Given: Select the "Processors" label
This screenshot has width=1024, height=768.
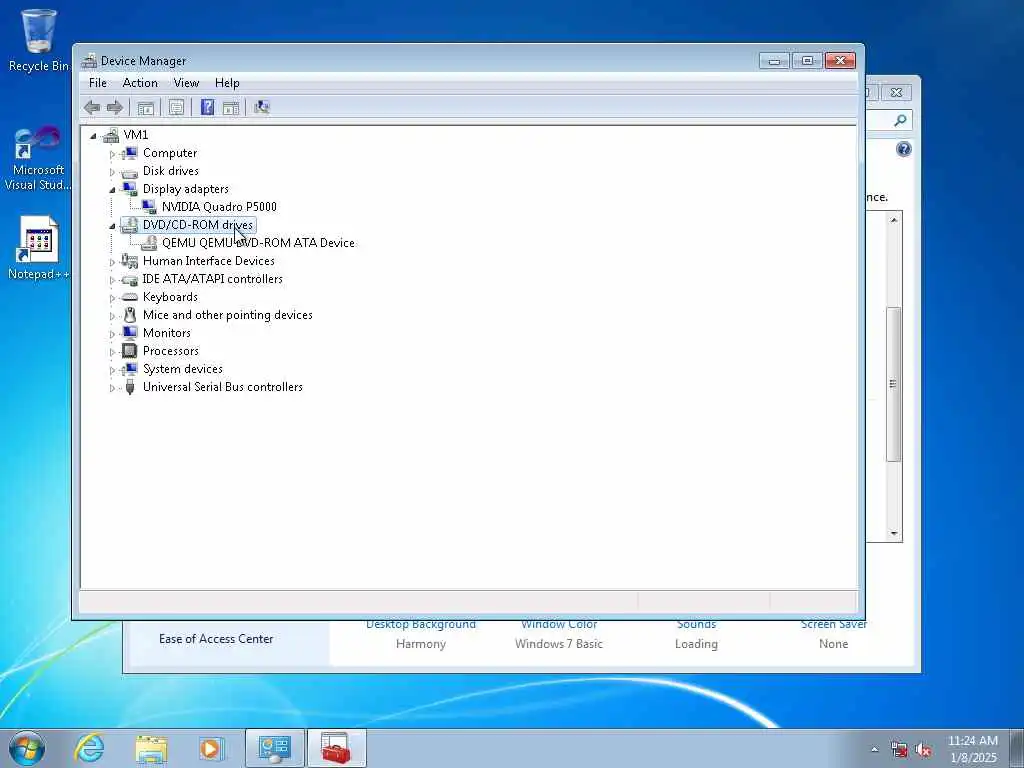Looking at the screenshot, I should (171, 351).
